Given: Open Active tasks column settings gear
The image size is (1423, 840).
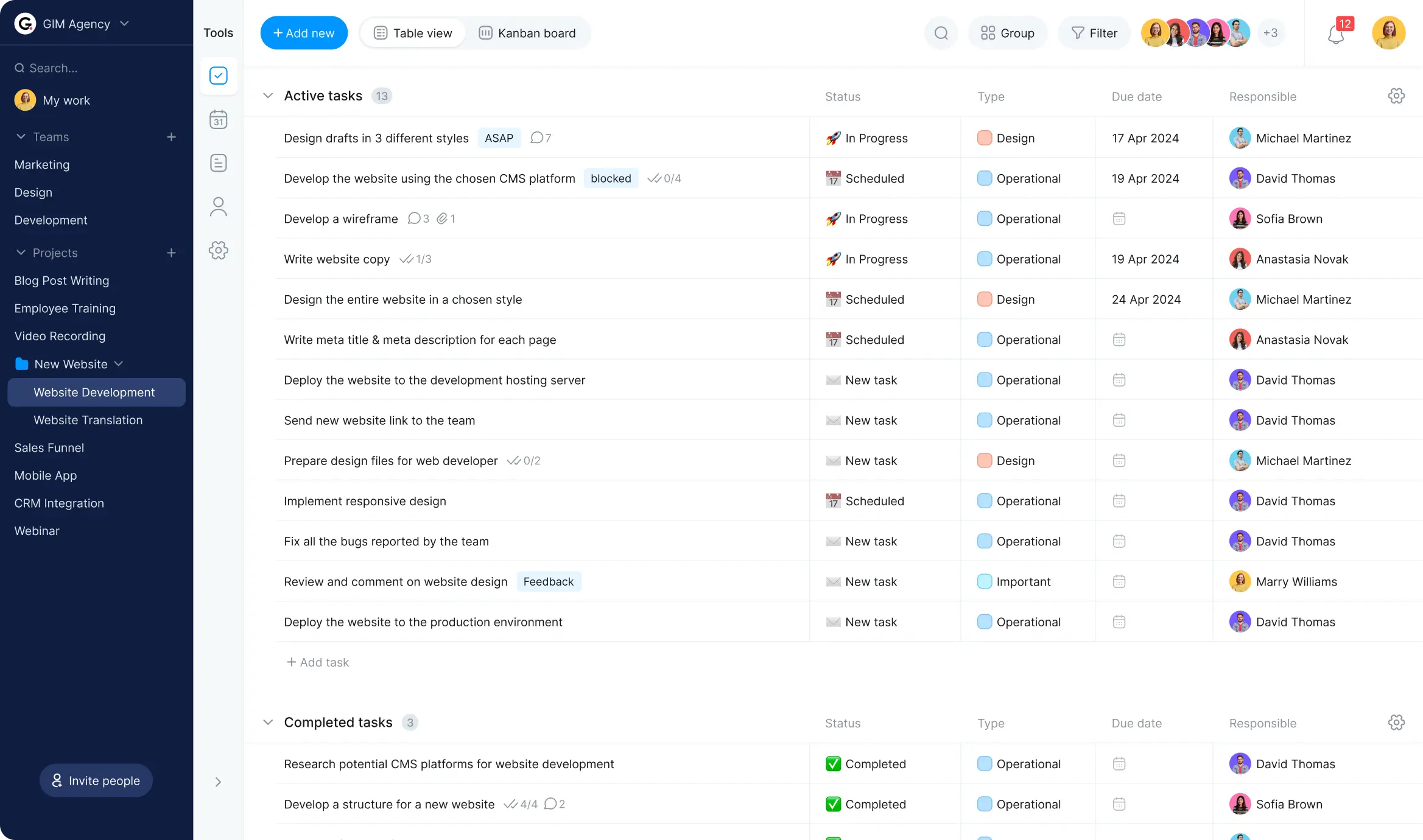Looking at the screenshot, I should coord(1396,96).
